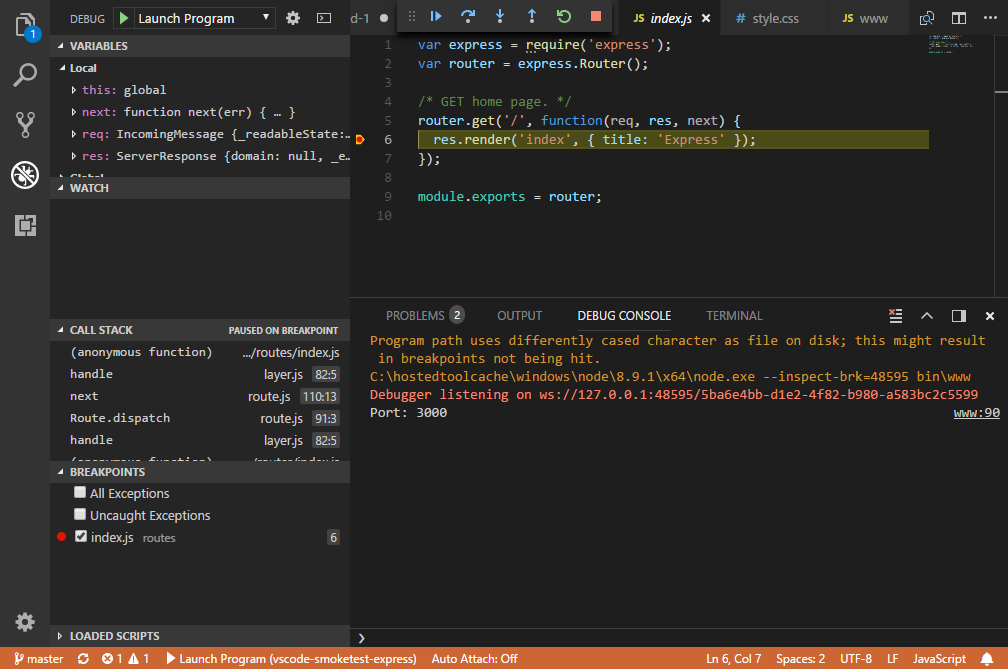Open the PROBLEMS panel tab
The image size is (1008, 669).
pos(424,316)
